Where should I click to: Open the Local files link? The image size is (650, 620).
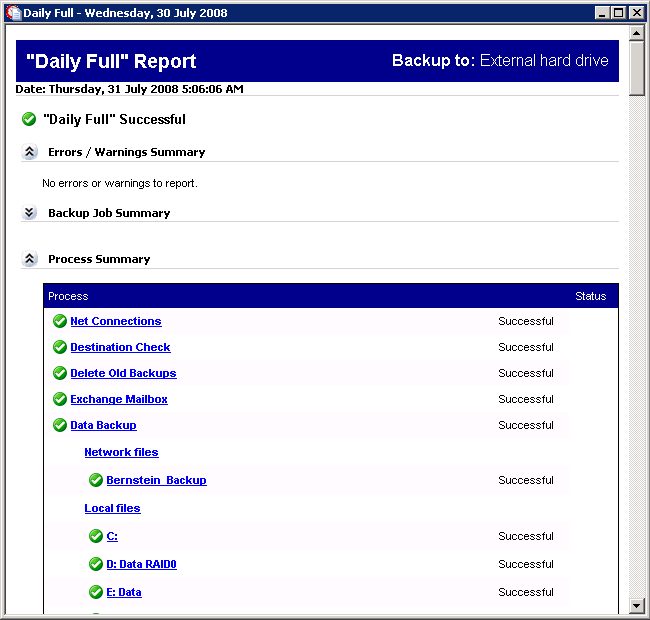112,508
